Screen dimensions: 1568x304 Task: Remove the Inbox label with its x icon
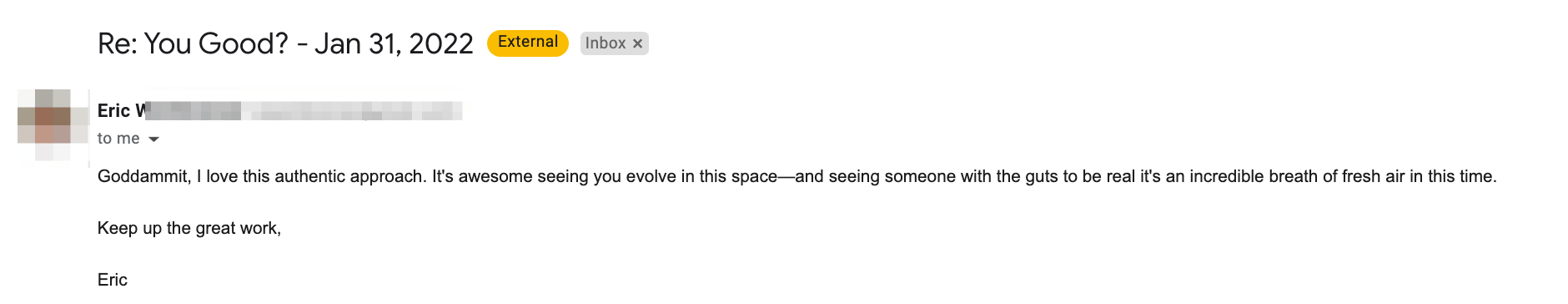click(637, 43)
